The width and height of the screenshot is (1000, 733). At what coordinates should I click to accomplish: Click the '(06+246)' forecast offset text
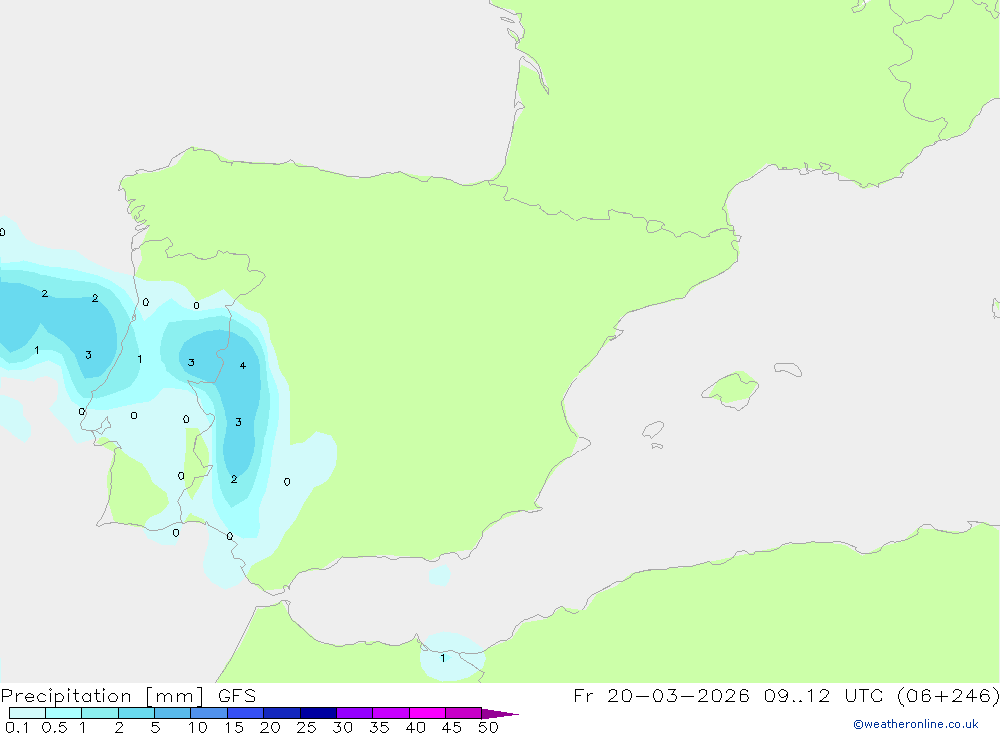tap(948, 696)
